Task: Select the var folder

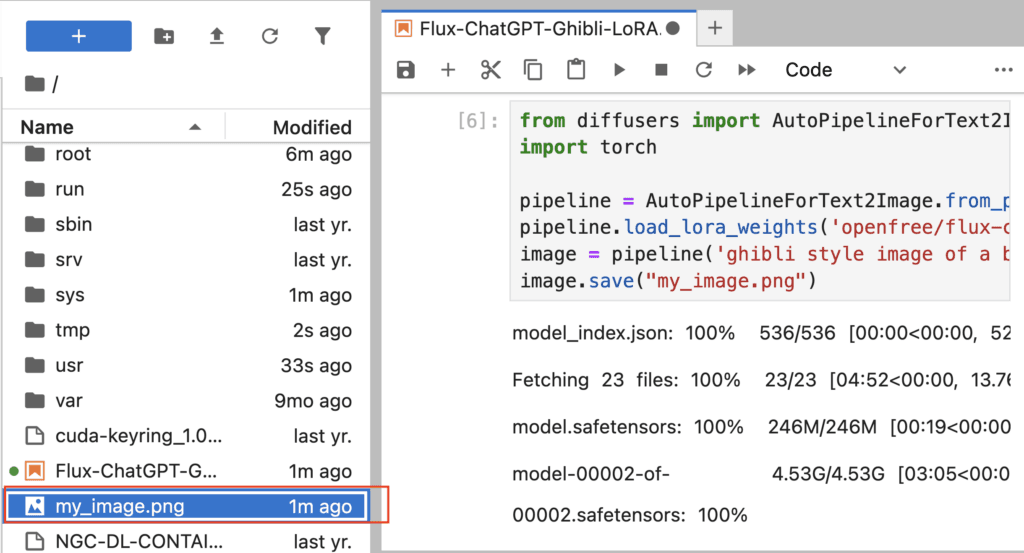Action: (x=187, y=401)
